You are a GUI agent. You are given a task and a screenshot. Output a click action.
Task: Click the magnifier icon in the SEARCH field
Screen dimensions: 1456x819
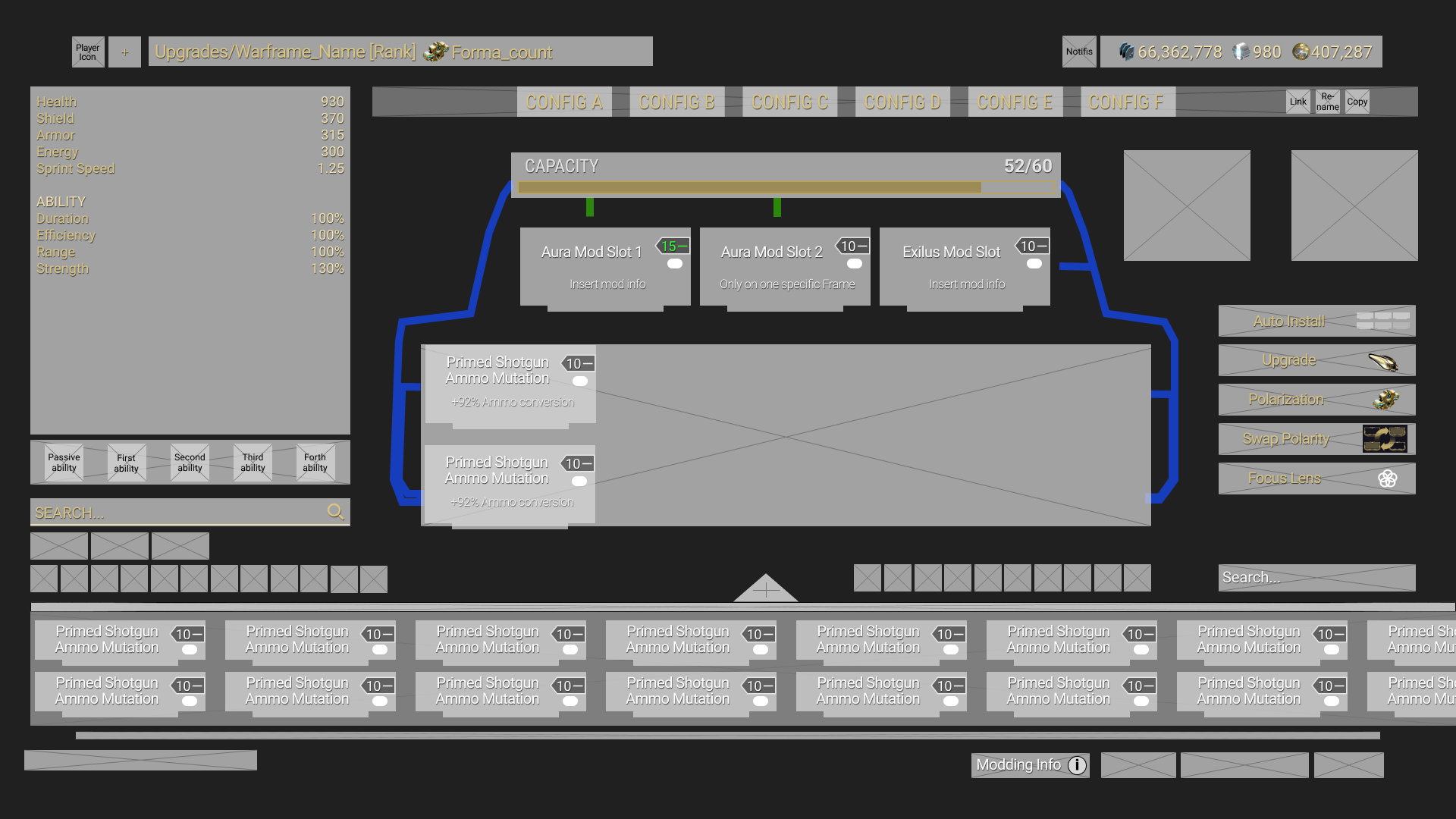click(x=335, y=512)
